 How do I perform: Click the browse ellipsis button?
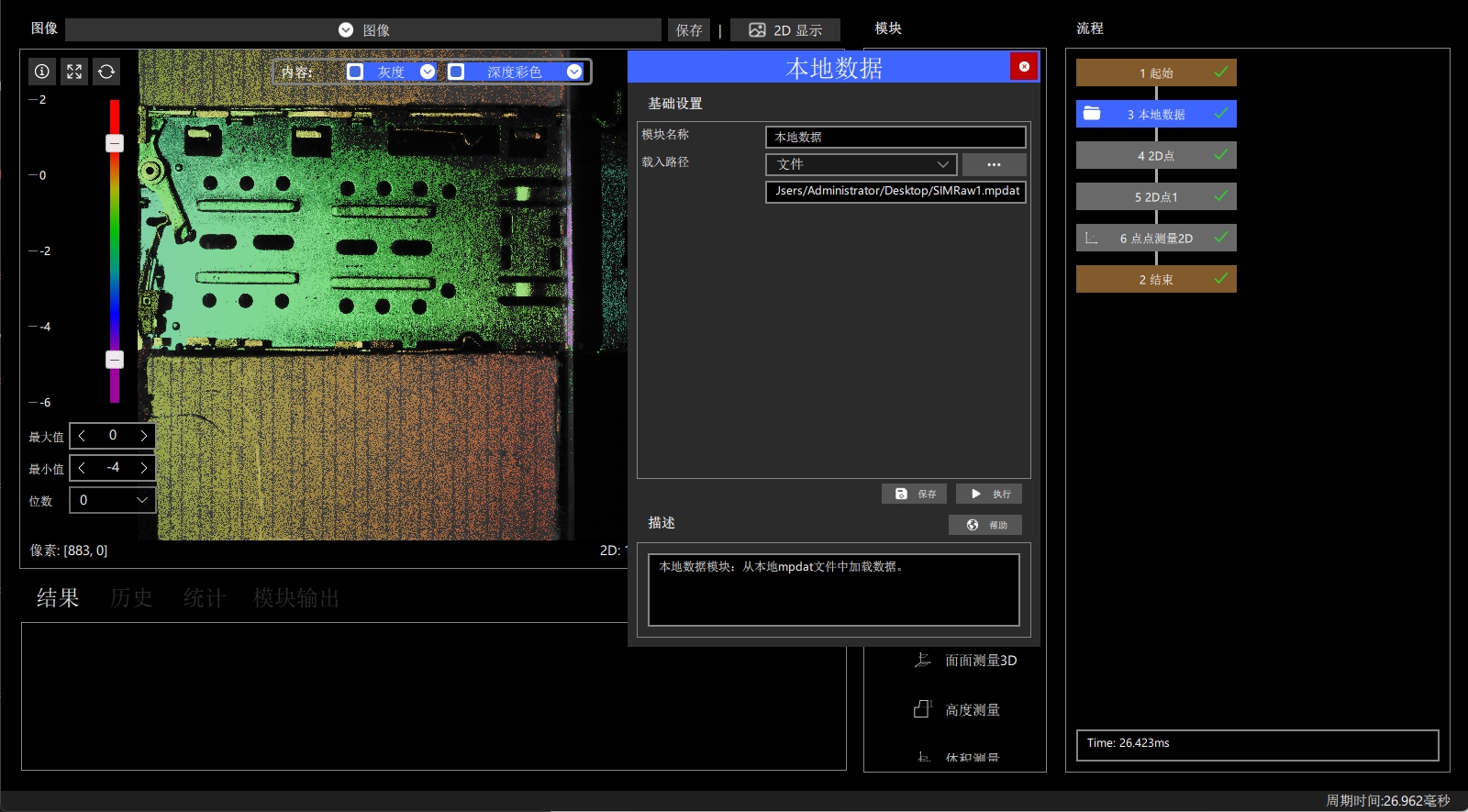(994, 164)
